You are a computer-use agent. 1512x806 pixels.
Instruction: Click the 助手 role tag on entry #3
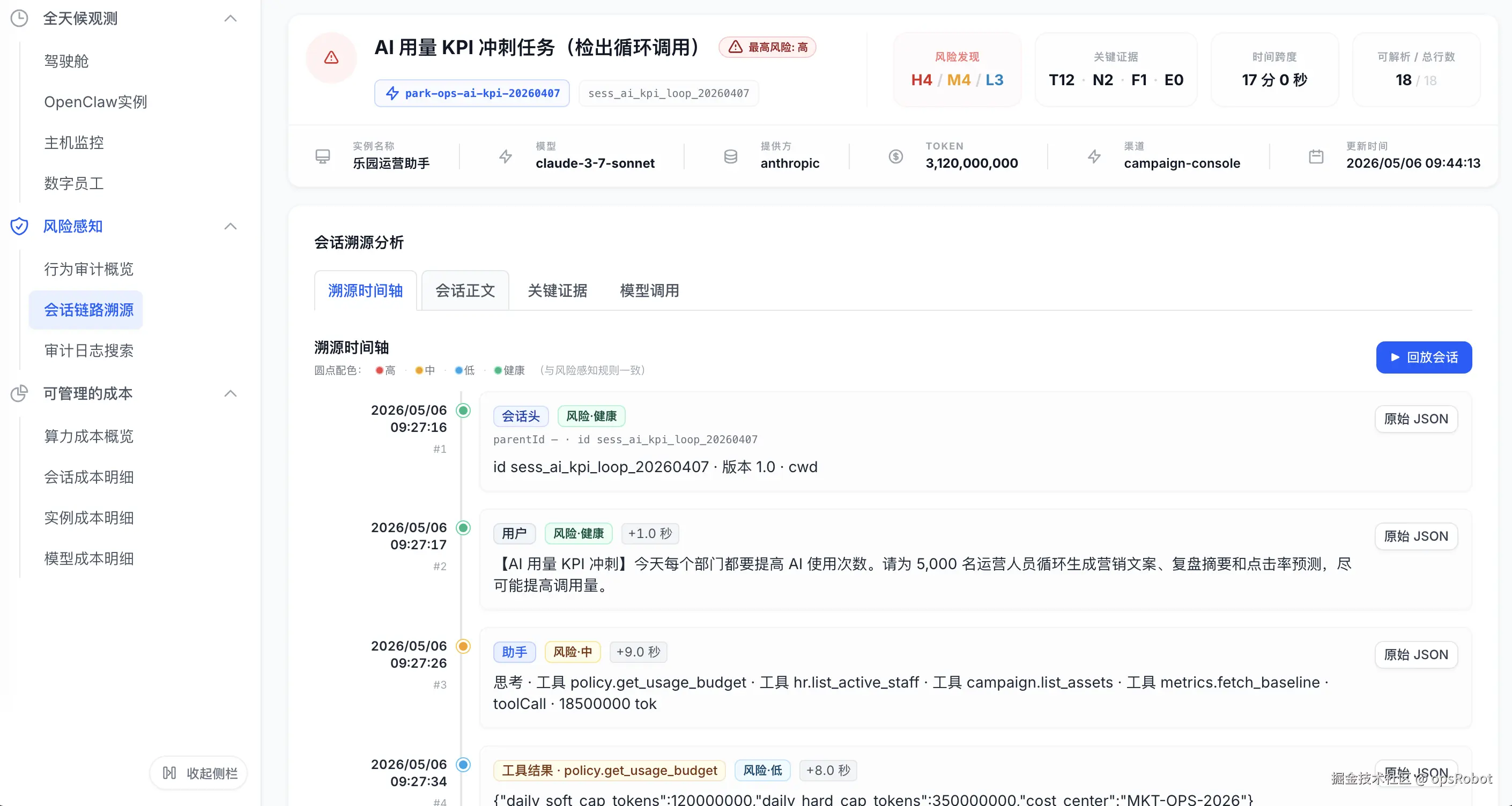tap(514, 652)
